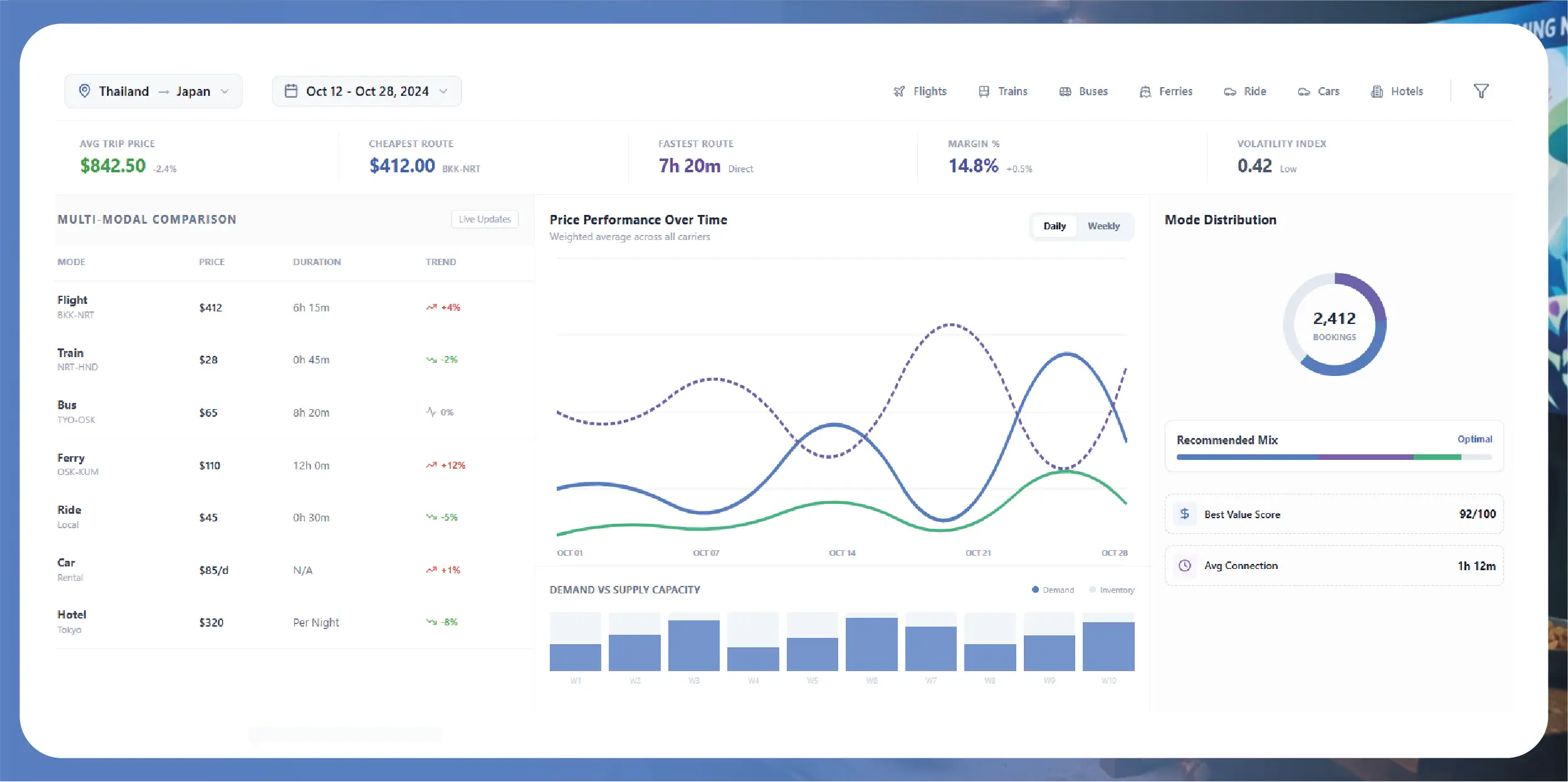The width and height of the screenshot is (1568, 782).
Task: Click the train icon for Trains
Action: (x=984, y=91)
